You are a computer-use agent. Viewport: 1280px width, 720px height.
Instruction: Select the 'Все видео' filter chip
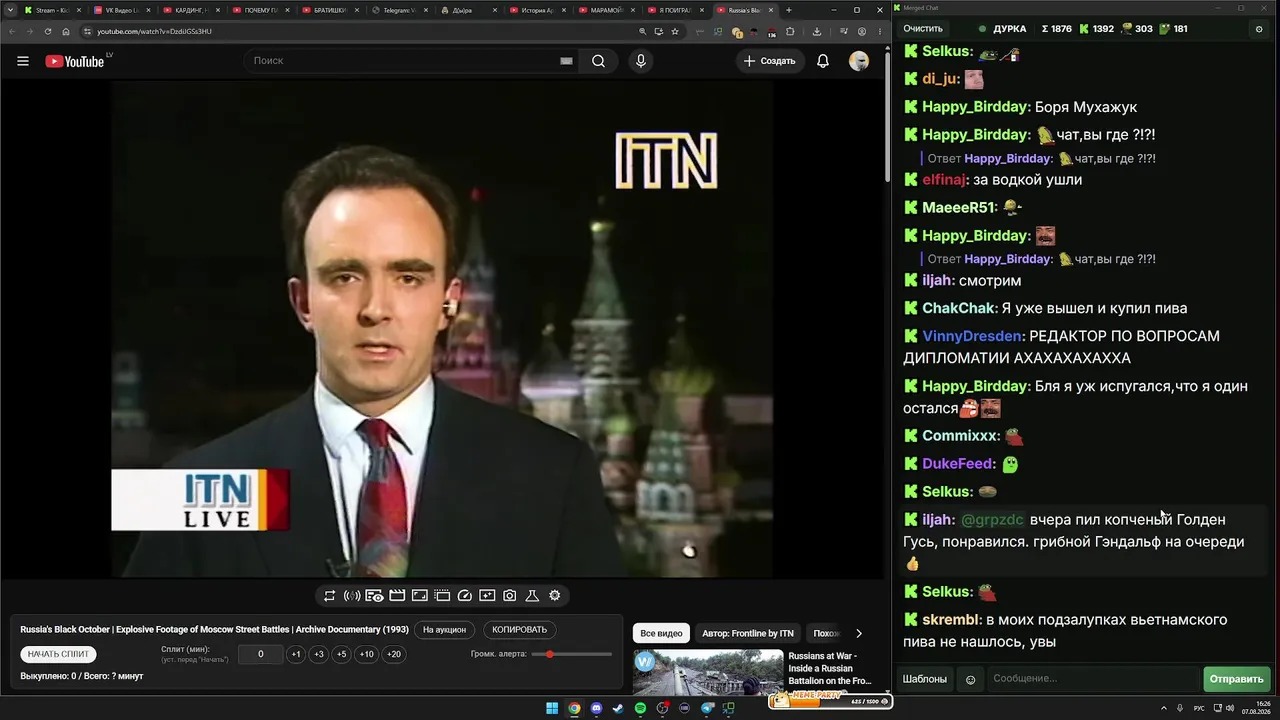tap(661, 633)
